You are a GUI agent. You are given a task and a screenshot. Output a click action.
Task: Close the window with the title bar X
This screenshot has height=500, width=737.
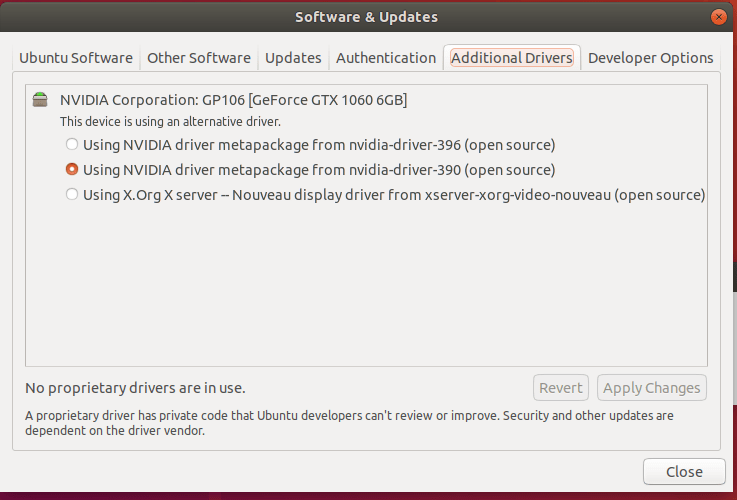point(717,17)
